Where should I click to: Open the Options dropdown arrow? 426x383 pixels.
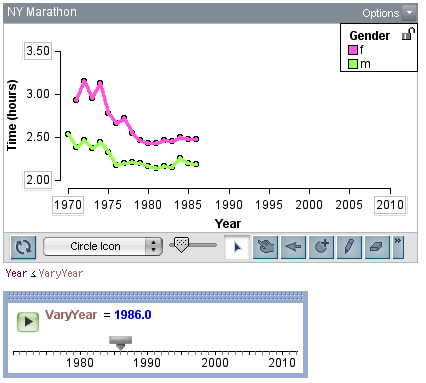tap(409, 13)
